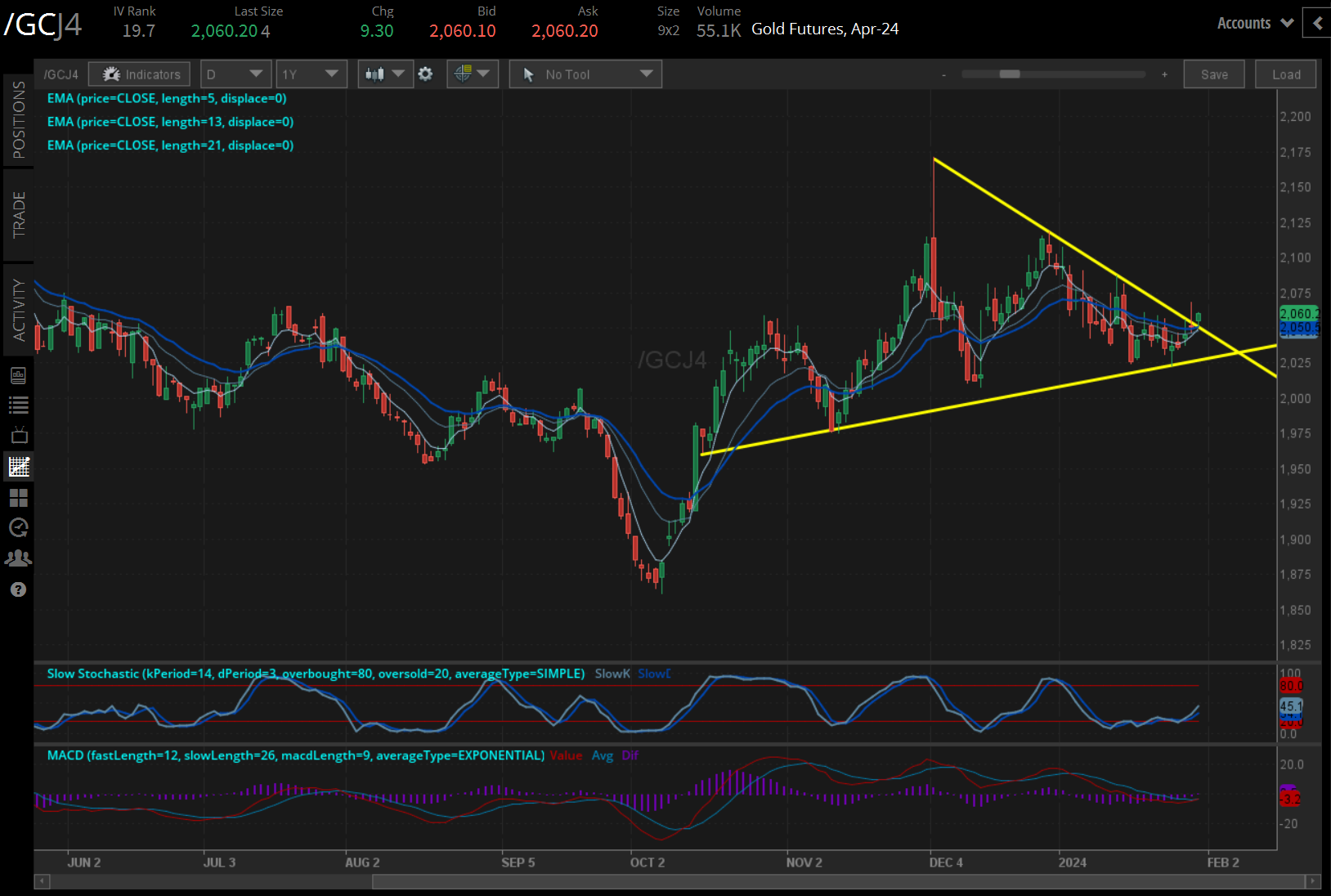Open the clock history sidebar icon
Screen dimensions: 1331x896
[18, 528]
